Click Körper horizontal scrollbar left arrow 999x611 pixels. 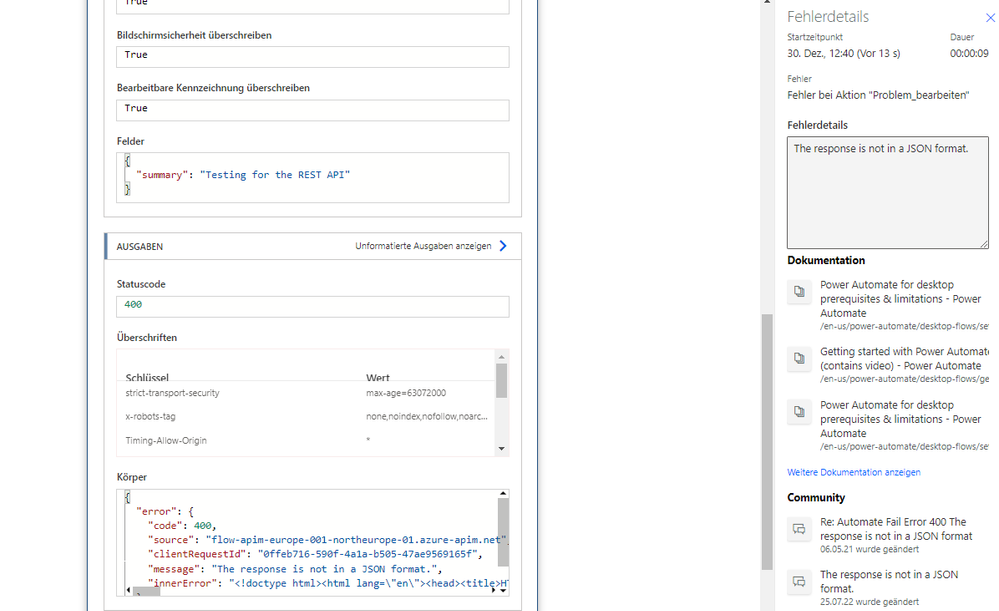129,590
